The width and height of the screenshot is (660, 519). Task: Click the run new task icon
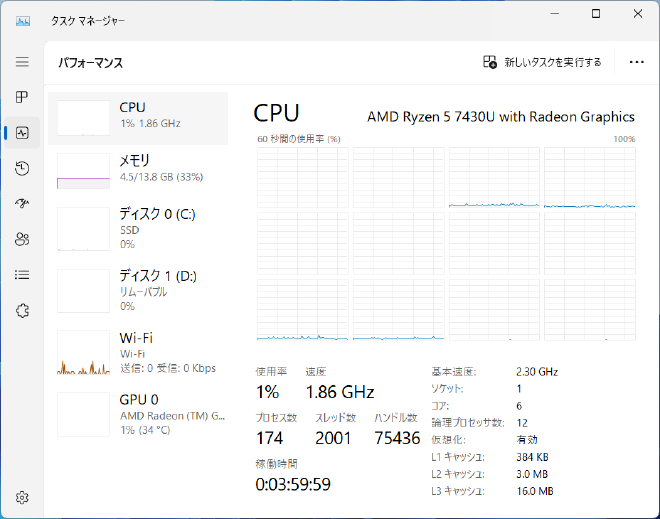tap(490, 62)
